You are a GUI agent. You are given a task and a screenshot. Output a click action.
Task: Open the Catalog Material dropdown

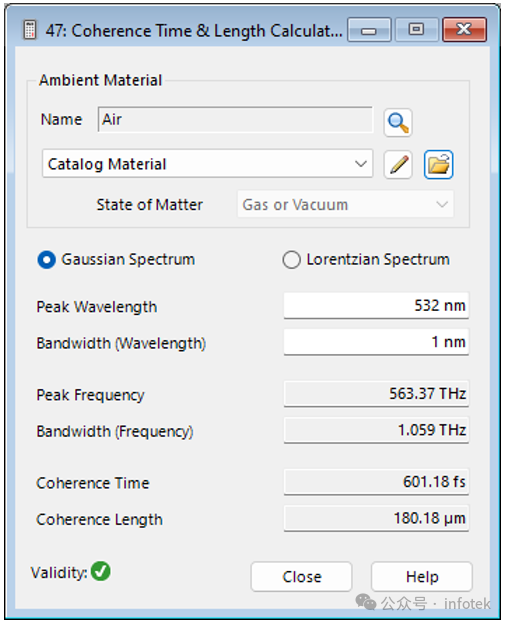[x=207, y=164]
